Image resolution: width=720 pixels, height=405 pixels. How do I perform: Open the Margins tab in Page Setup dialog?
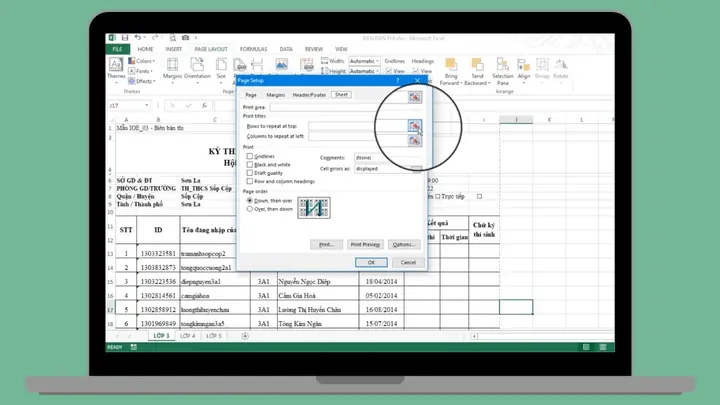[276, 95]
